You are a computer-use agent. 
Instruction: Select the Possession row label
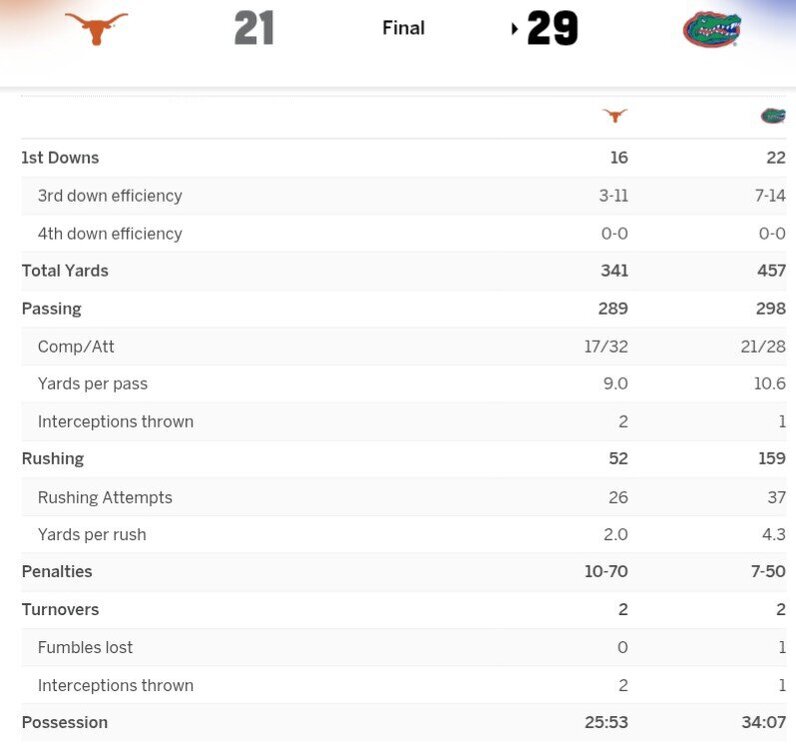pyautogui.click(x=64, y=723)
